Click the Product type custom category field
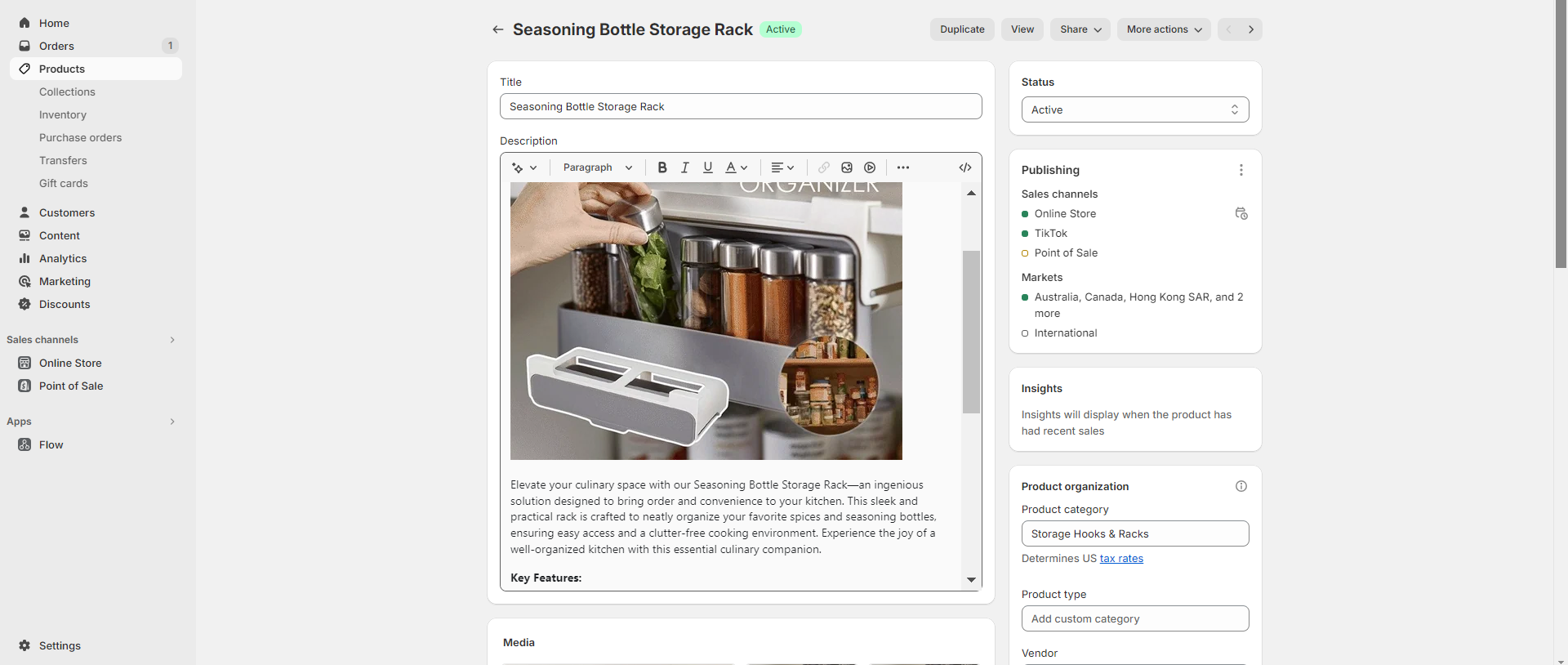The height and width of the screenshot is (665, 1568). (x=1135, y=618)
